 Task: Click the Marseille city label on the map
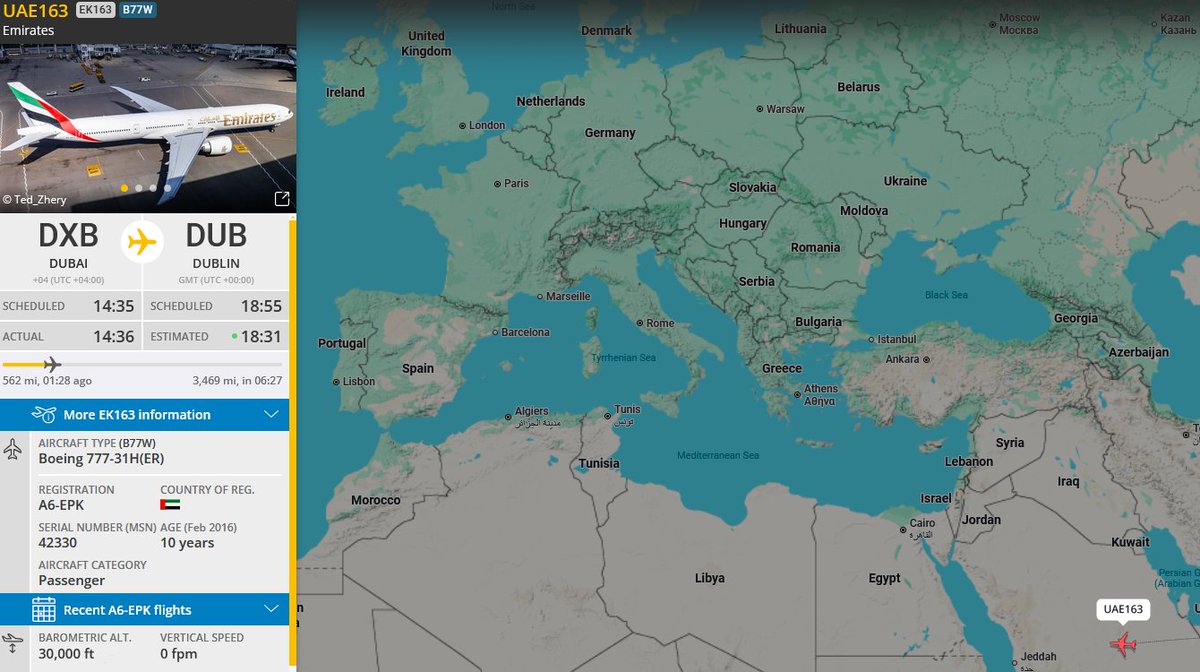[569, 296]
